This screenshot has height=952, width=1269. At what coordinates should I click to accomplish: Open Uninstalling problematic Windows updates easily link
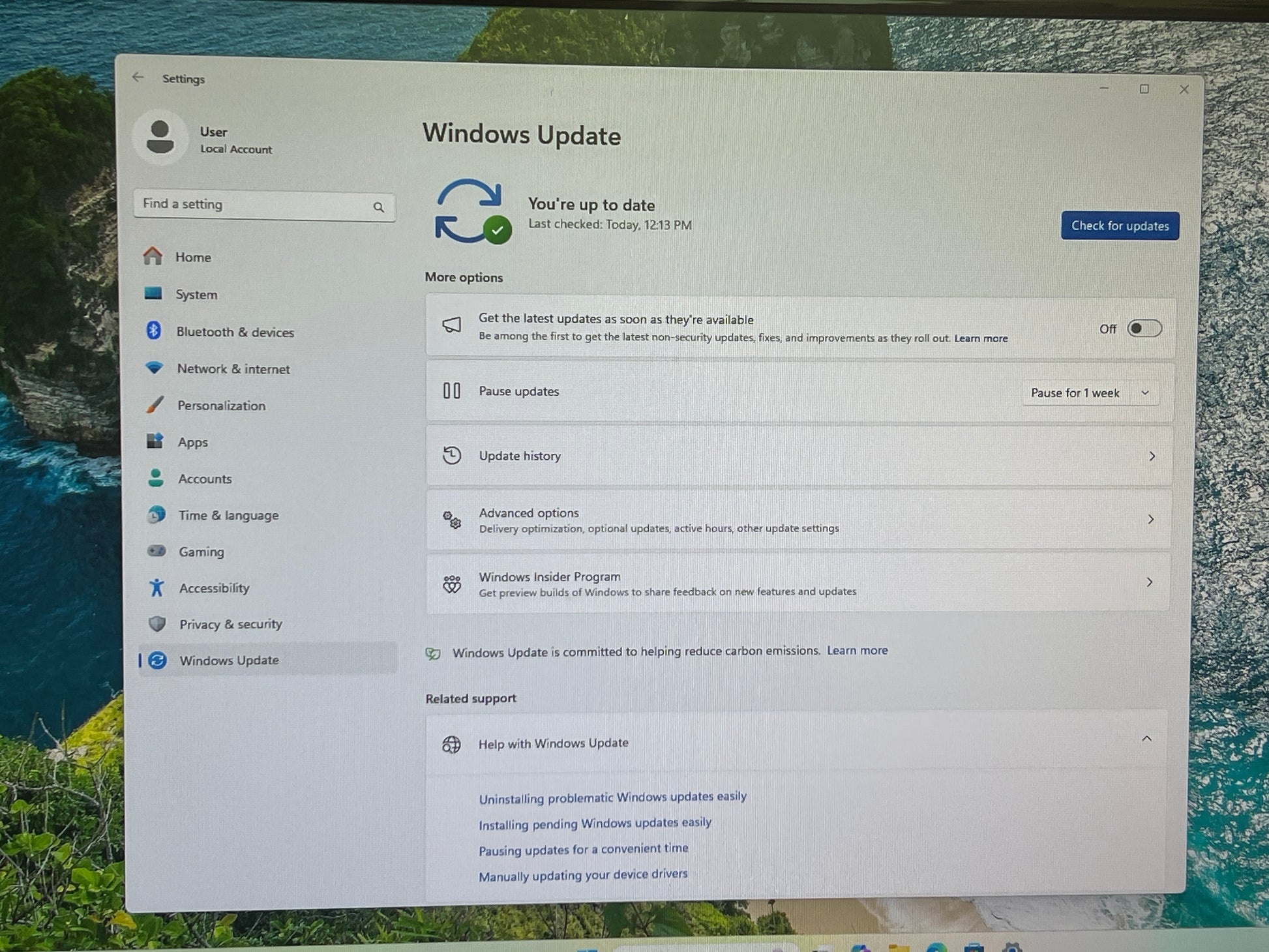coord(612,797)
